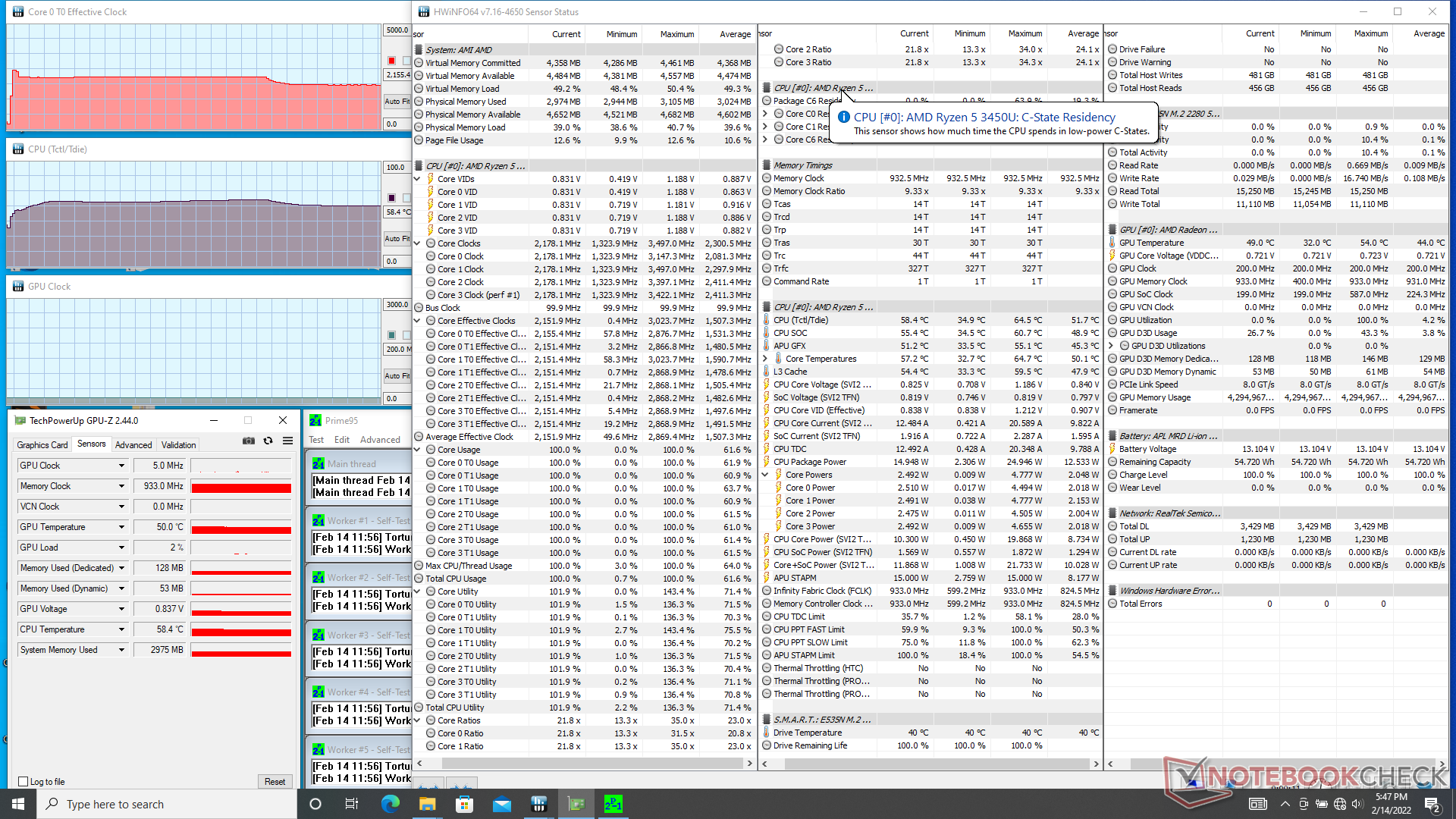The image size is (1456, 819).
Task: Open the GPU Clock sensor dropdown in GPU-Z
Action: [x=121, y=466]
